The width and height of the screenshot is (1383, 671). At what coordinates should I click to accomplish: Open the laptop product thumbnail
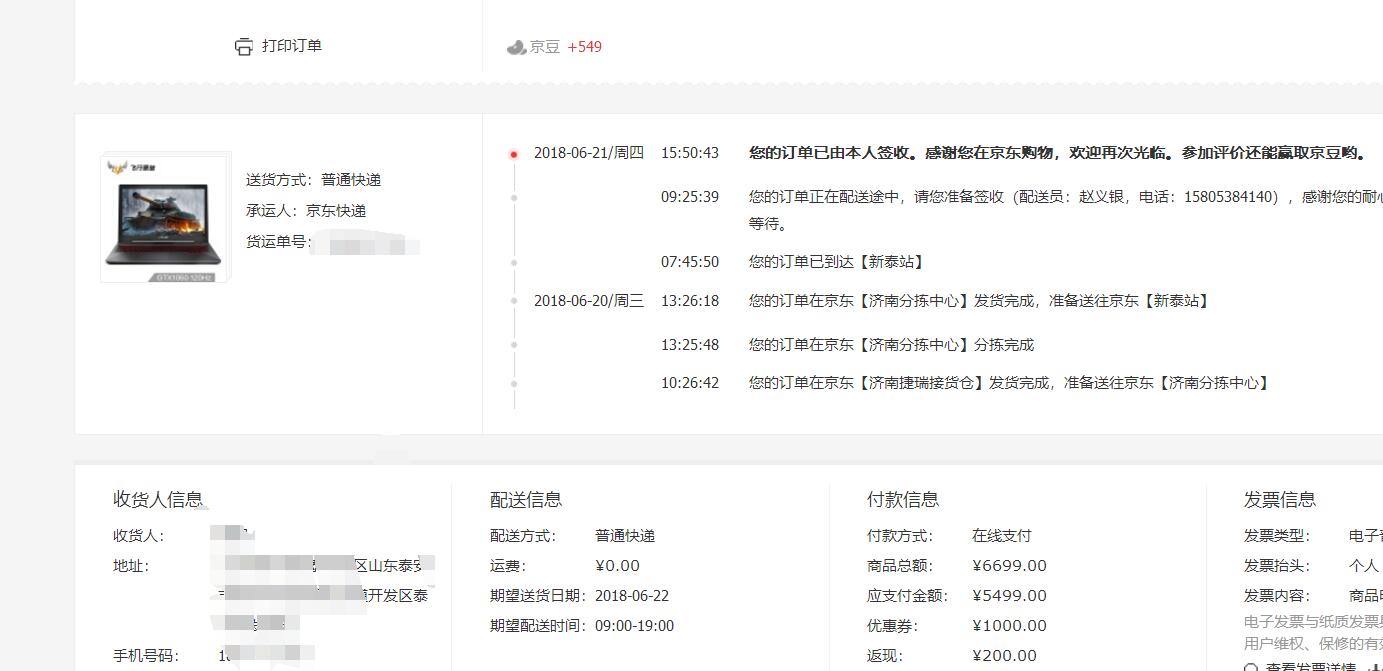[x=166, y=217]
